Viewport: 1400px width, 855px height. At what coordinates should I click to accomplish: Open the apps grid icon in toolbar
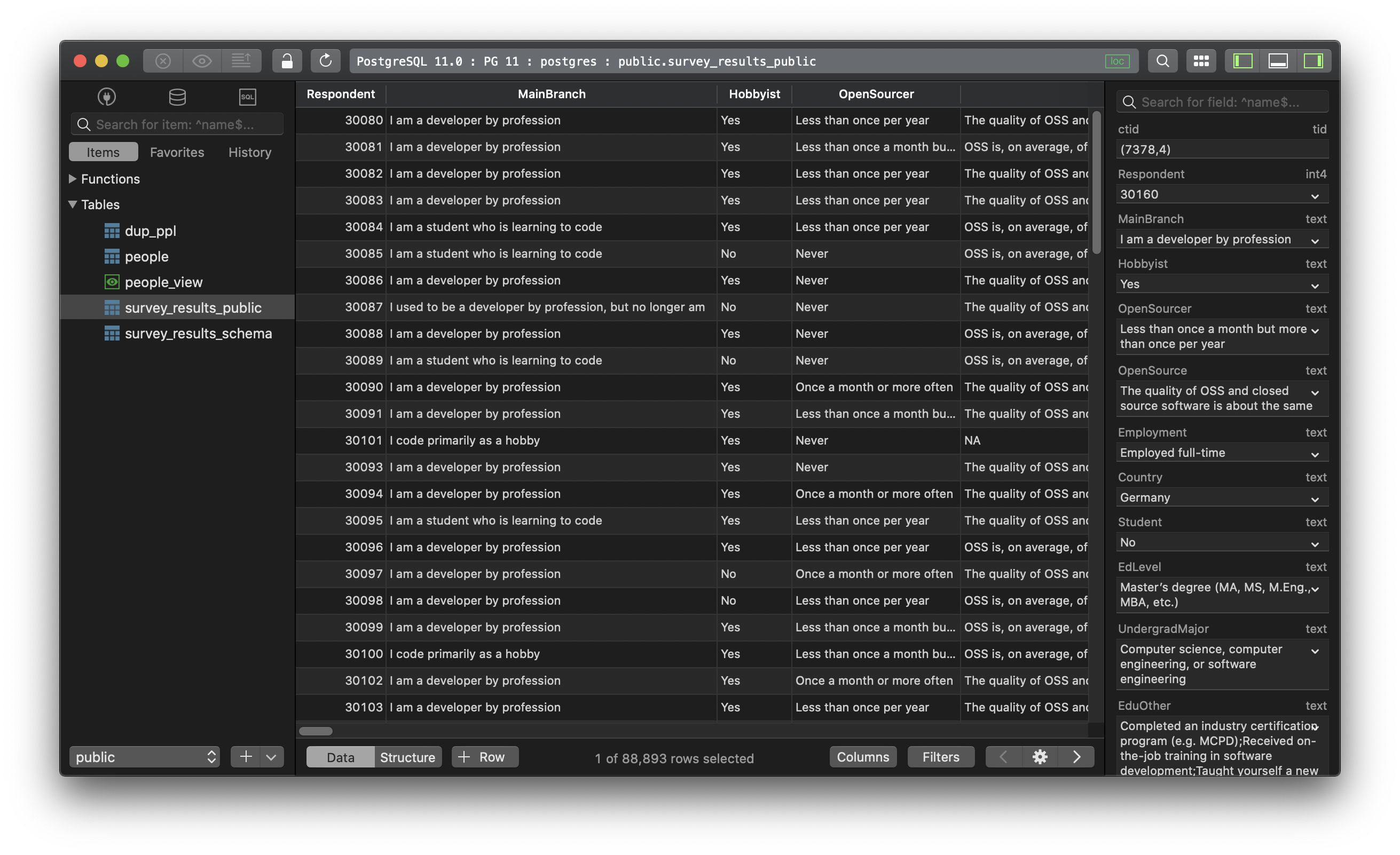(x=1201, y=61)
